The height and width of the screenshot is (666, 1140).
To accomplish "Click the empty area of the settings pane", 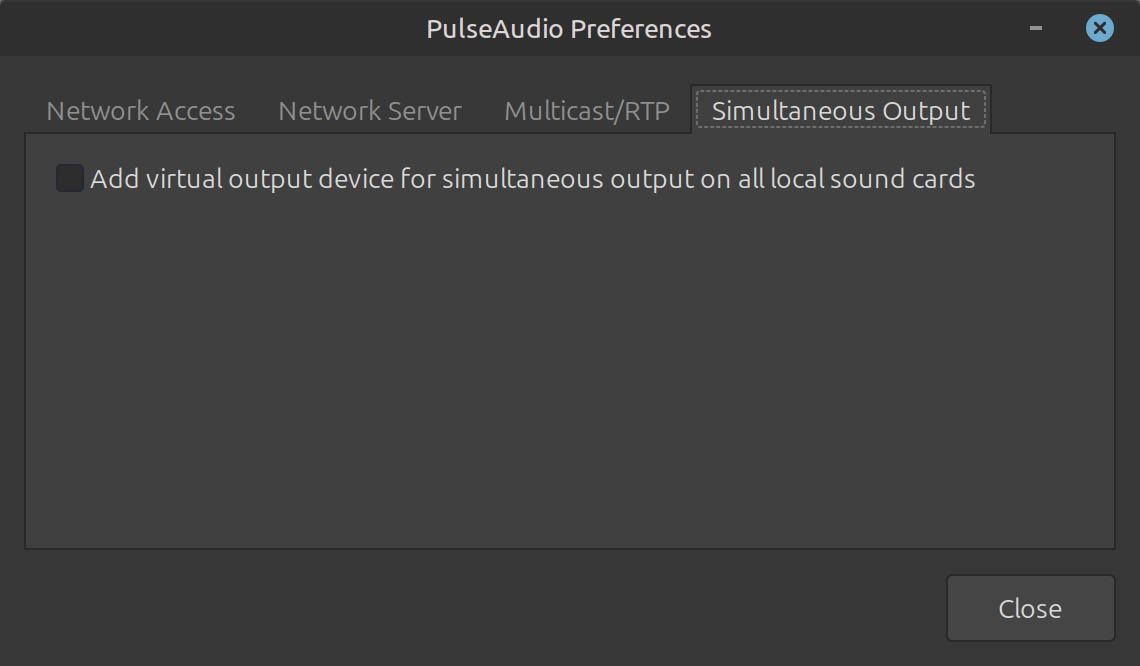I will point(568,380).
